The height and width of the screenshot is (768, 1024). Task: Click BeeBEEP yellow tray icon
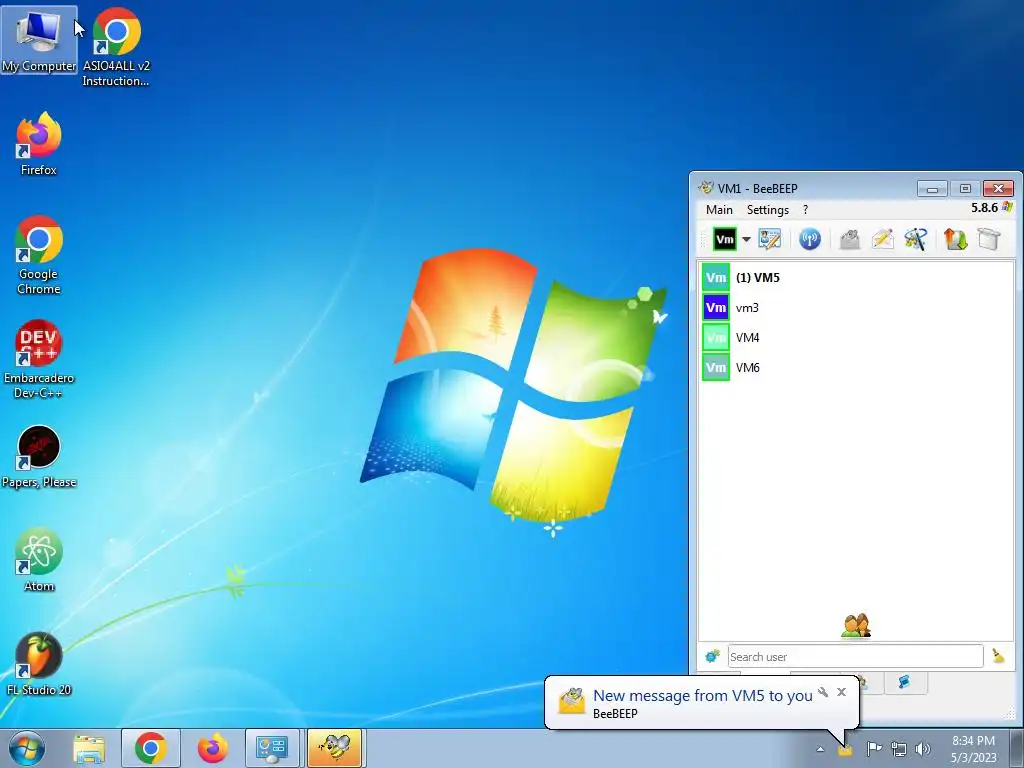[x=845, y=750]
